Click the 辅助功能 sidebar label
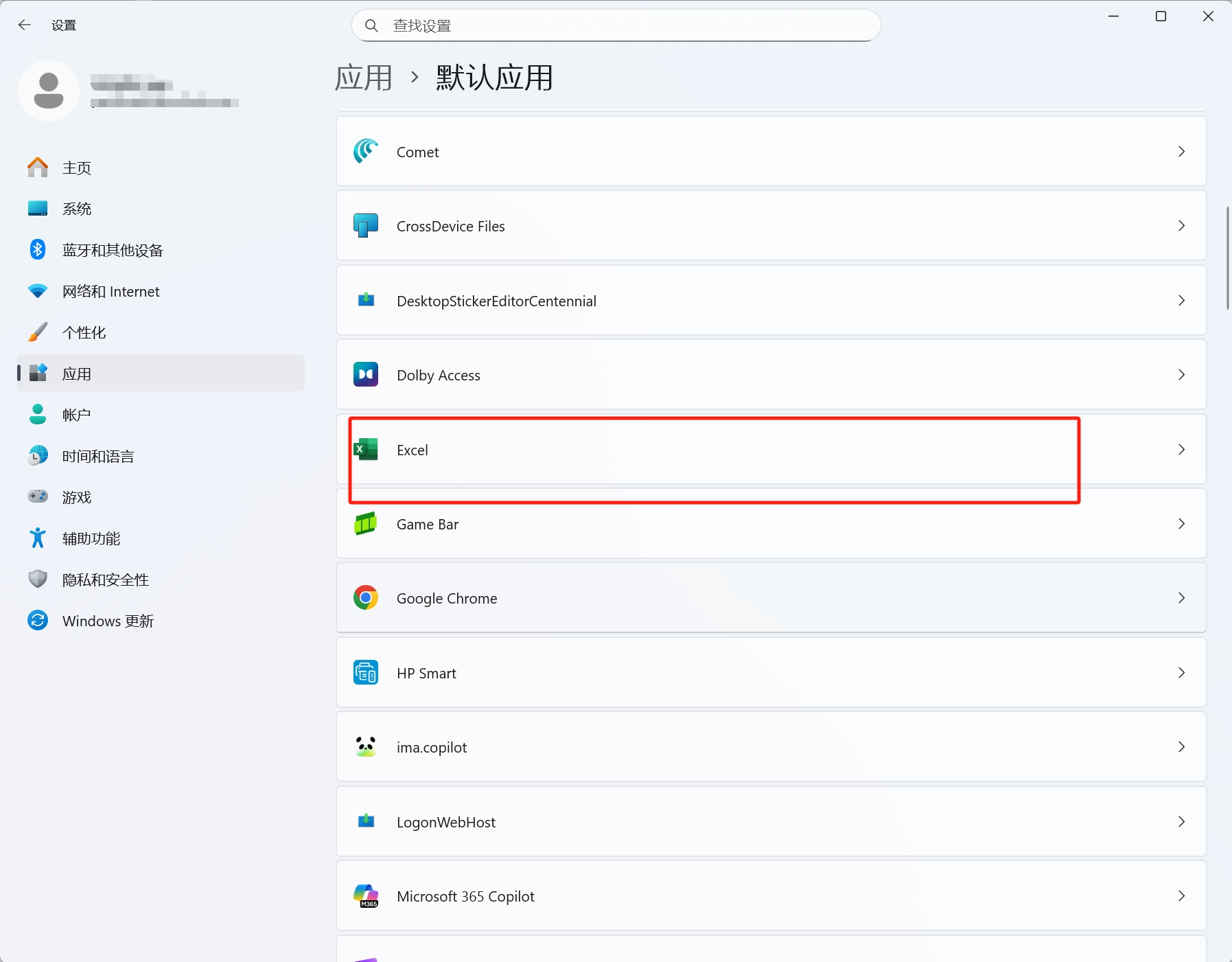The height and width of the screenshot is (962, 1232). pyautogui.click(x=91, y=538)
